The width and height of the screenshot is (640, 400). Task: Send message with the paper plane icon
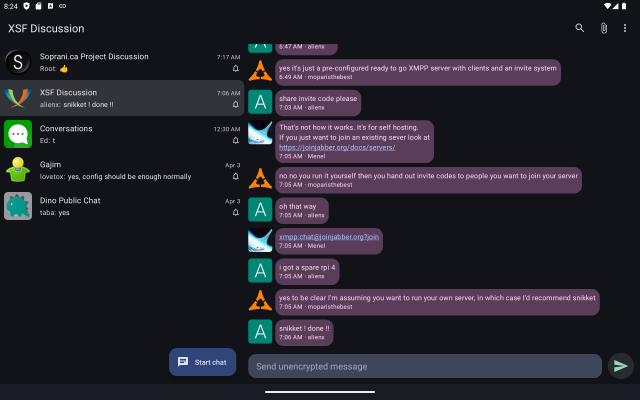[621, 366]
